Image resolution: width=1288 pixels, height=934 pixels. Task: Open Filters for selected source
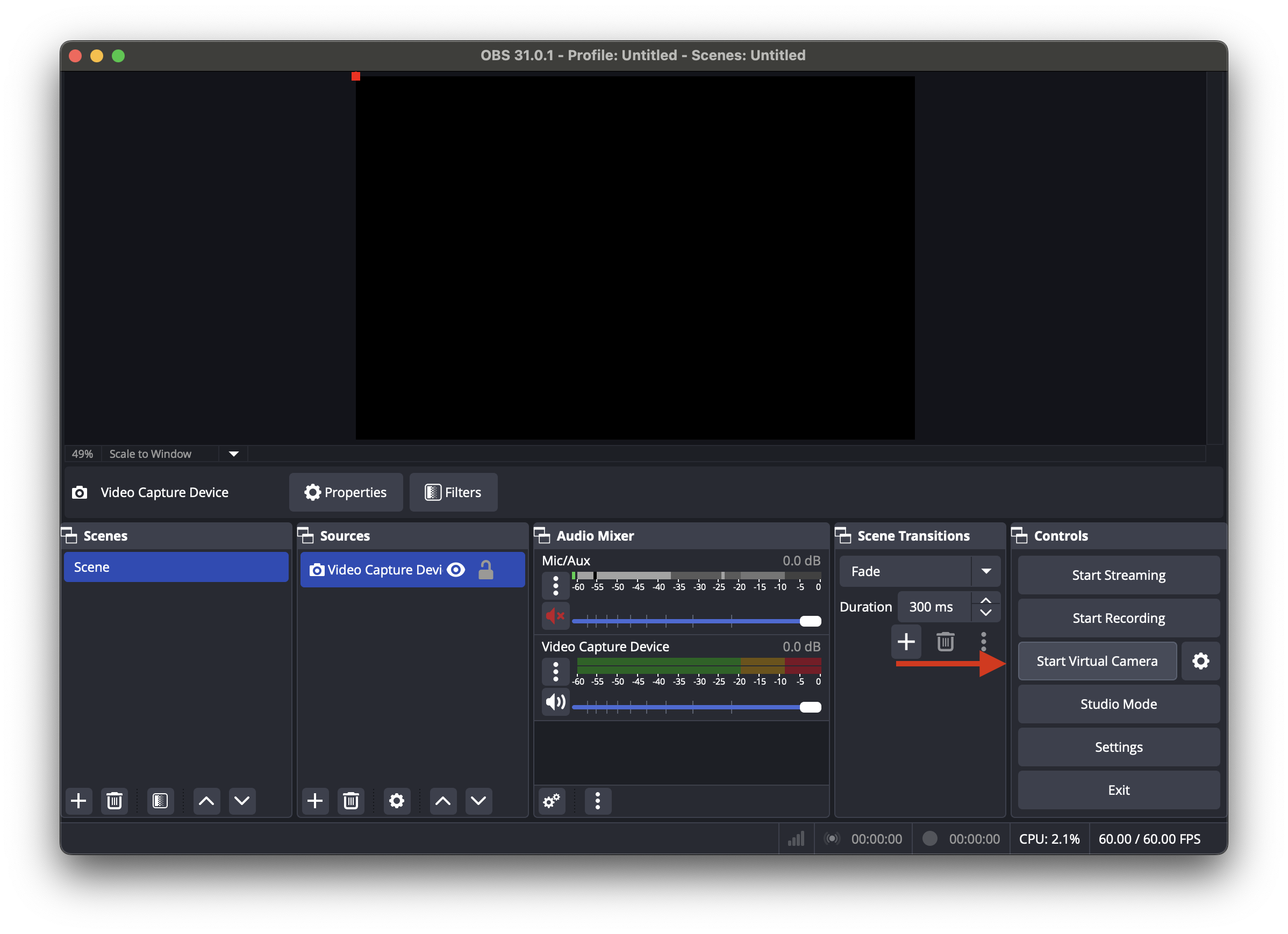453,492
